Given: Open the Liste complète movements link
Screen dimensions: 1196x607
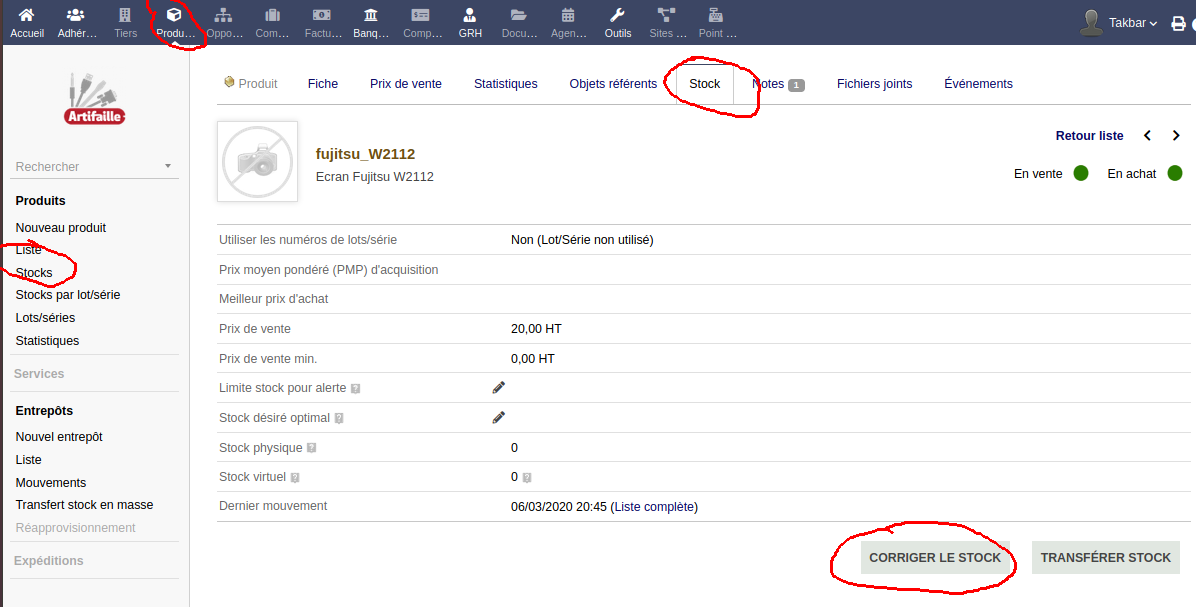Looking at the screenshot, I should click(654, 506).
